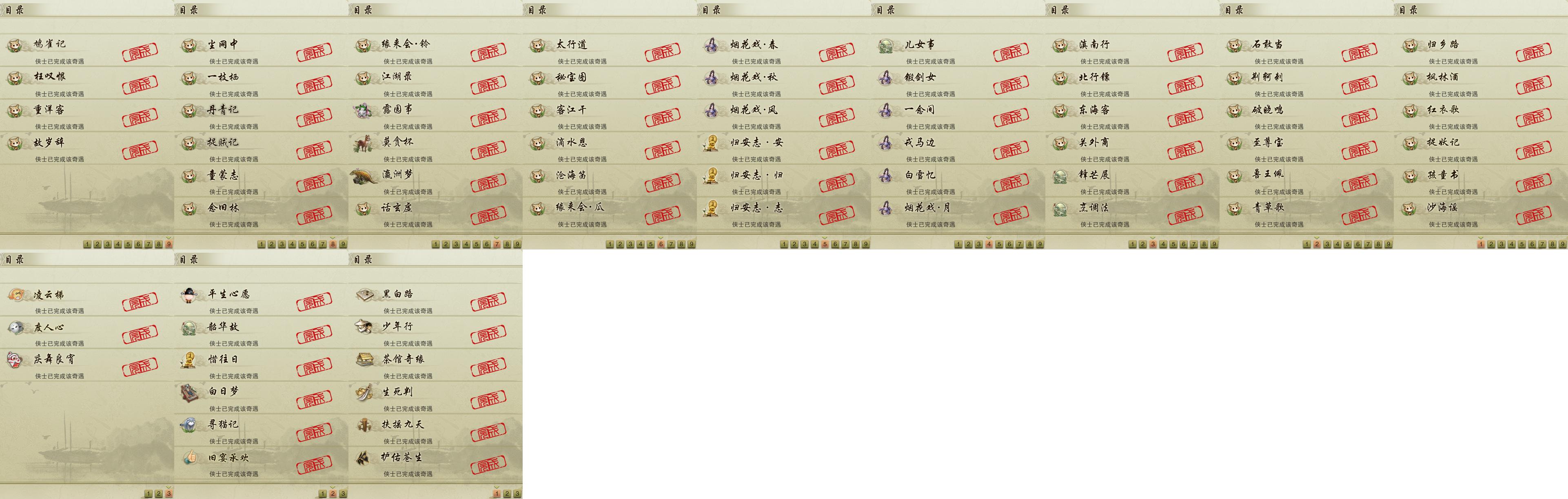1568x499 pixels.
Task: Select the 太行道 entry name
Action: click(x=572, y=44)
